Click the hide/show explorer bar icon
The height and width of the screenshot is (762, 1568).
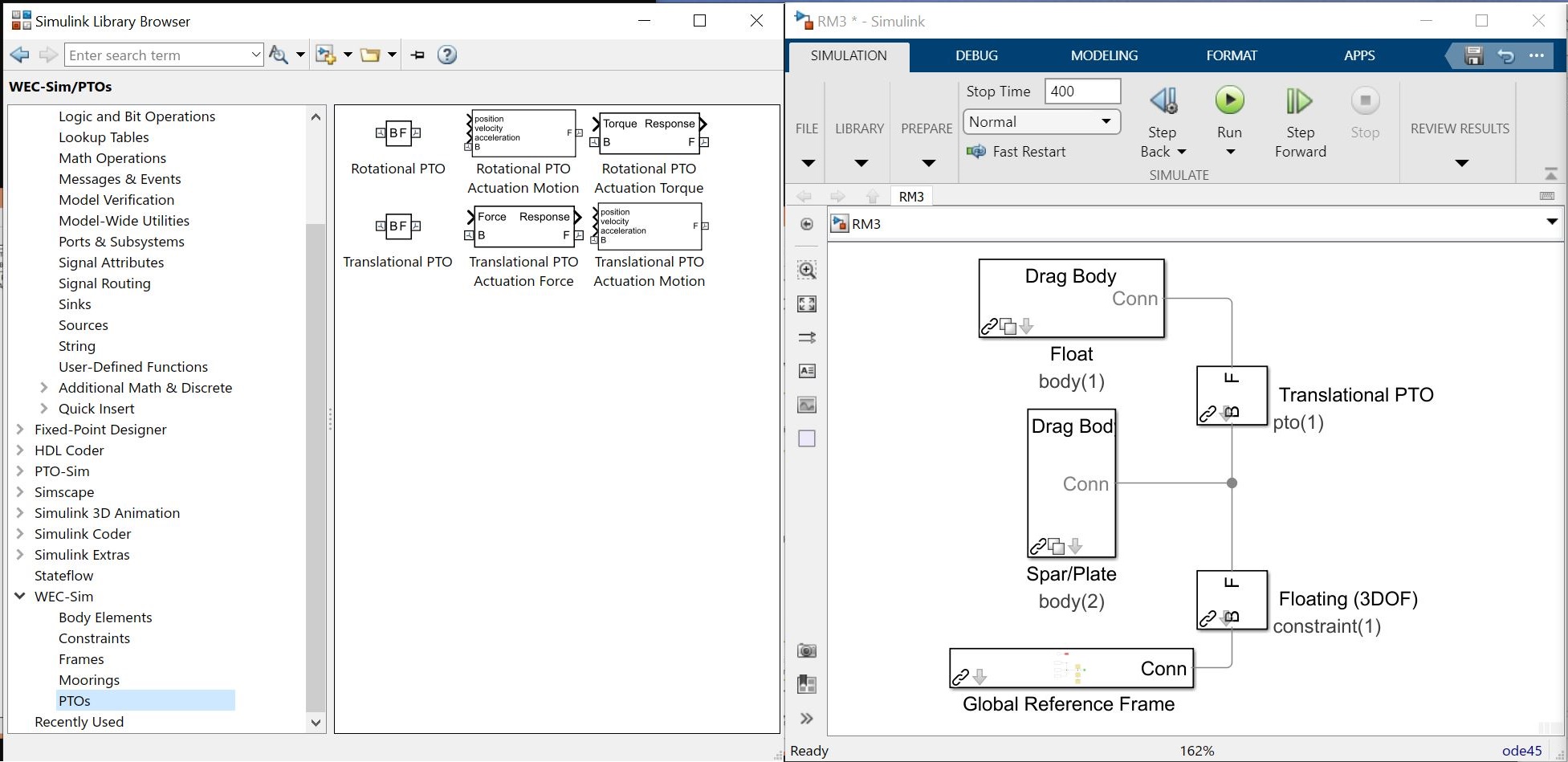(807, 224)
